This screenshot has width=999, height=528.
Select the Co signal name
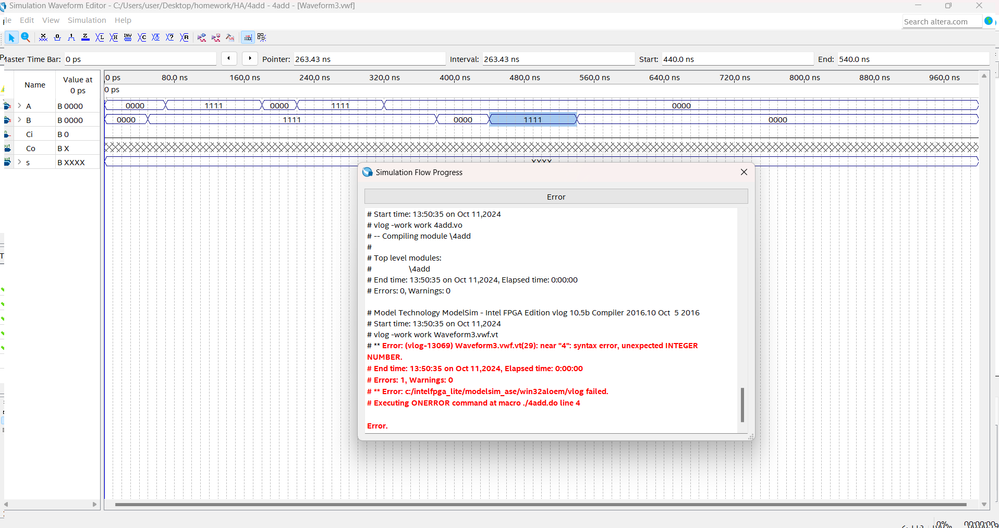[31, 148]
